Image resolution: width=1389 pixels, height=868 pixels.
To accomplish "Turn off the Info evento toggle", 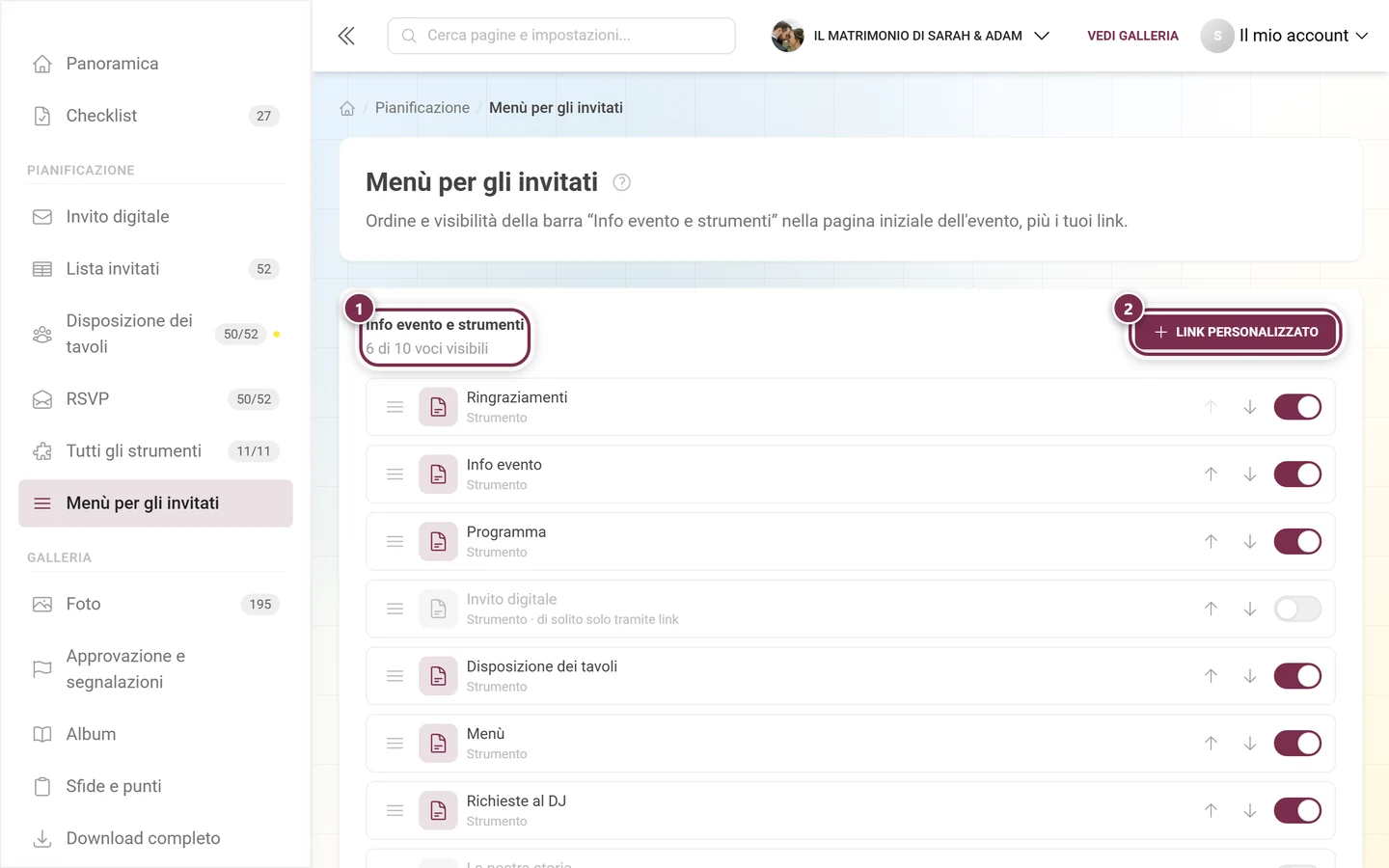I will (x=1297, y=475).
